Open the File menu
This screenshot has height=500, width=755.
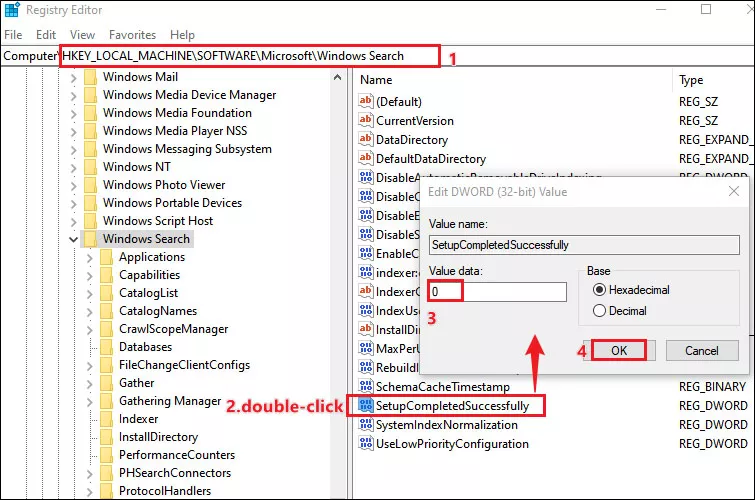click(x=13, y=35)
